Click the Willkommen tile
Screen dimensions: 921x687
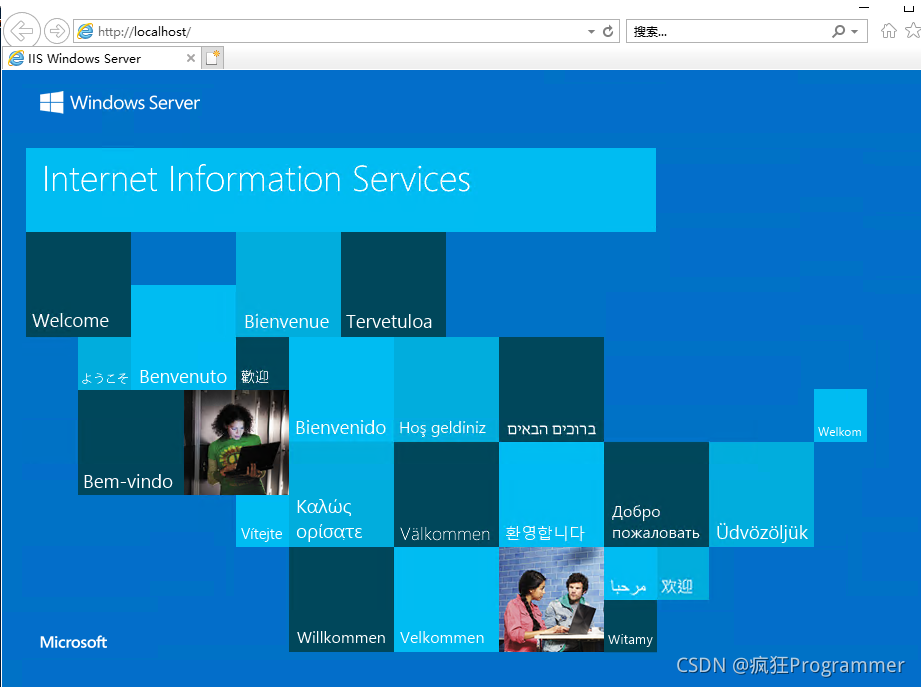click(341, 600)
